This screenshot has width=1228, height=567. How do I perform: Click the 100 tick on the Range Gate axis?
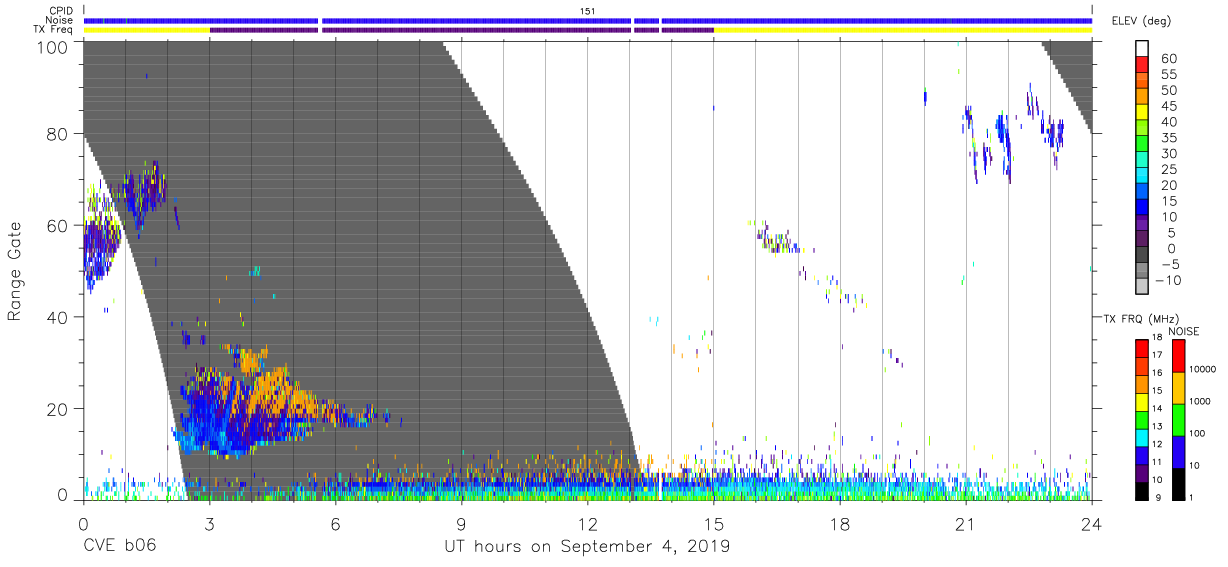point(52,46)
